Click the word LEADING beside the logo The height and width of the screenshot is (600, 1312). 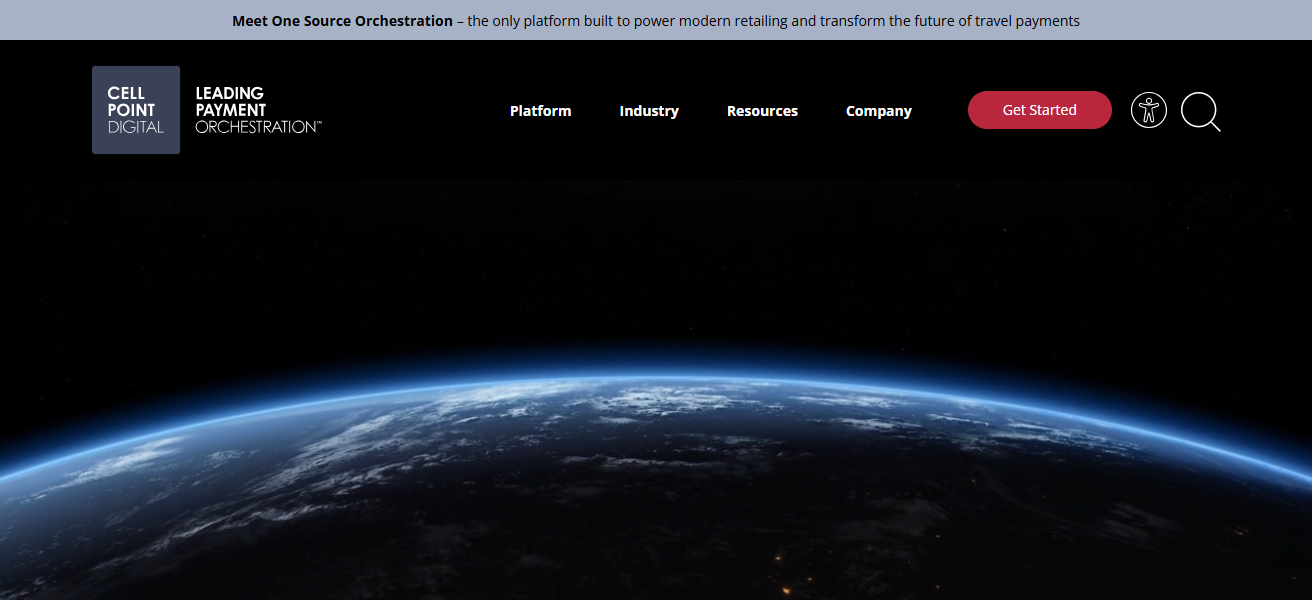click(x=230, y=93)
